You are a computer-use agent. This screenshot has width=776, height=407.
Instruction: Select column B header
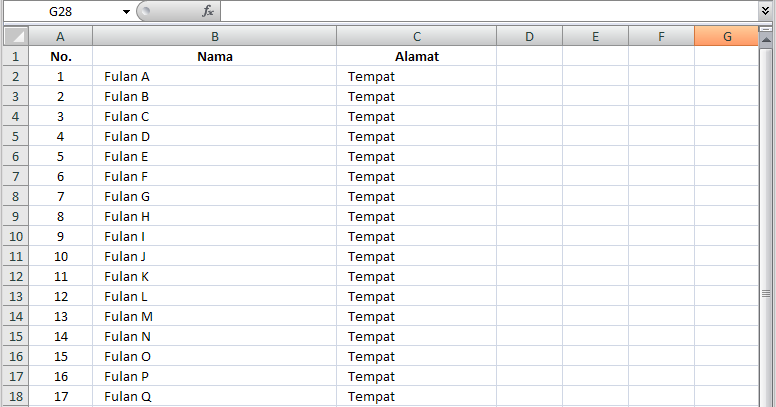click(215, 36)
